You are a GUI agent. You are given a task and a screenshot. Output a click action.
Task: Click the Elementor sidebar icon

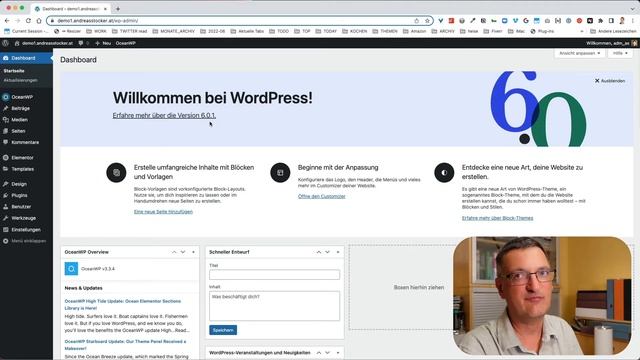6,158
